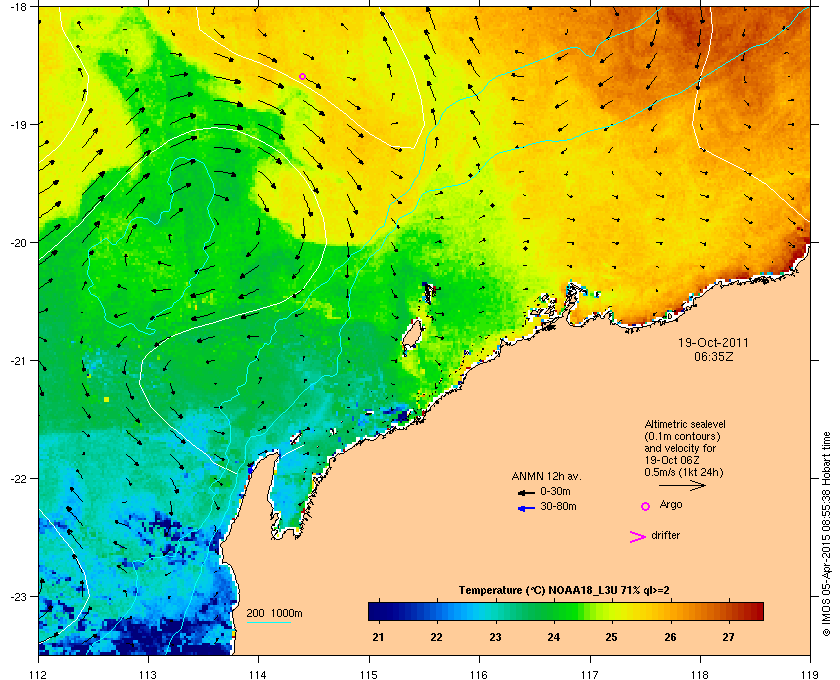Click the blue 30-80m arrow in the legend
The image size is (840, 680).
(526, 508)
